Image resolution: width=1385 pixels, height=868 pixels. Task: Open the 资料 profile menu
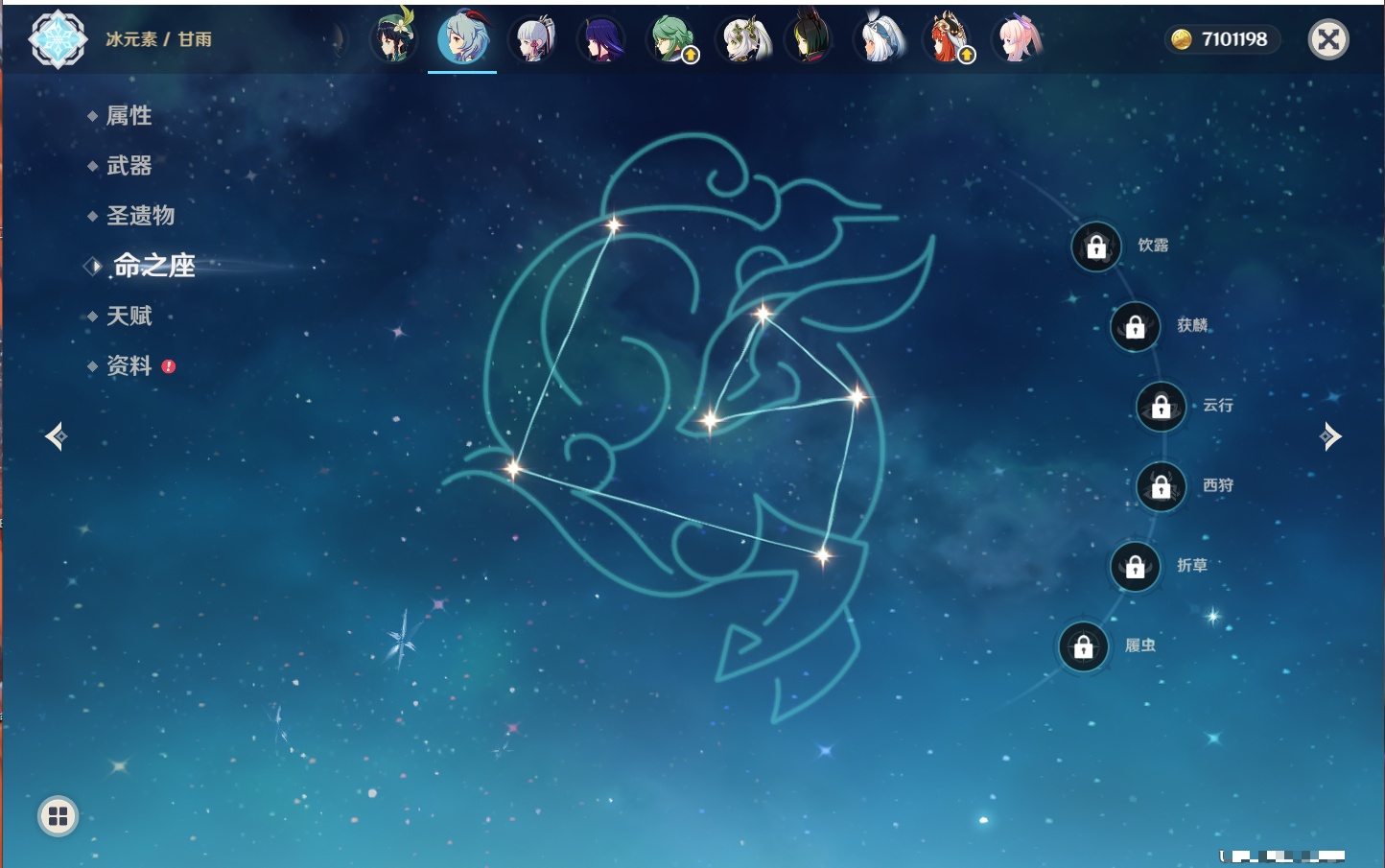129,365
